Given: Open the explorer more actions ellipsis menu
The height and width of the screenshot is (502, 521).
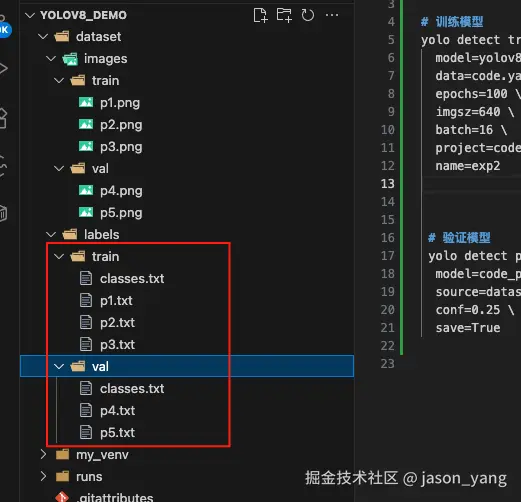Looking at the screenshot, I should click(332, 15).
